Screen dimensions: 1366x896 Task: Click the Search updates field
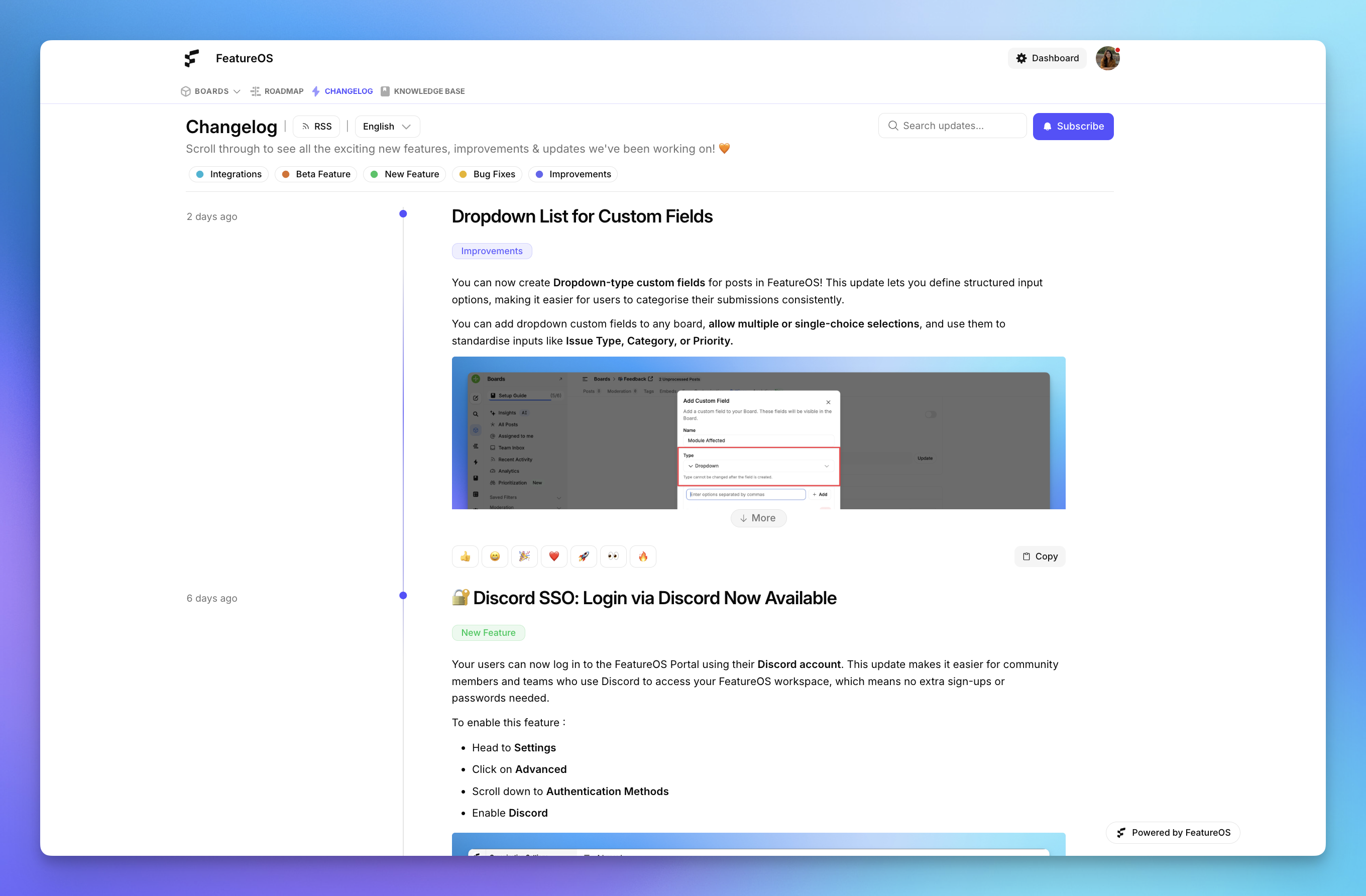(952, 126)
